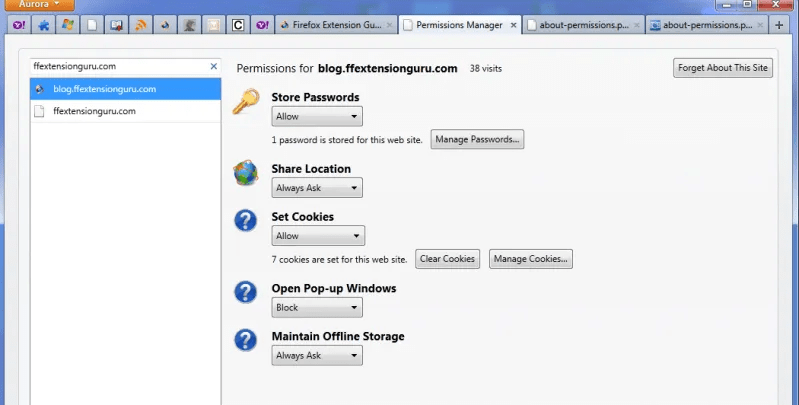This screenshot has height=405, width=799.
Task: Click the golden key Store Passwords icon
Action: 246,101
